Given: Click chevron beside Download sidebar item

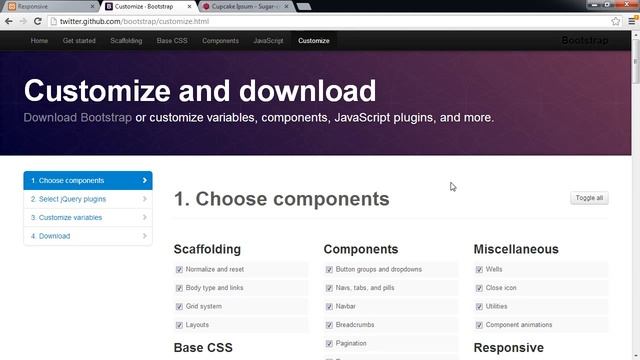Looking at the screenshot, I should (144, 236).
